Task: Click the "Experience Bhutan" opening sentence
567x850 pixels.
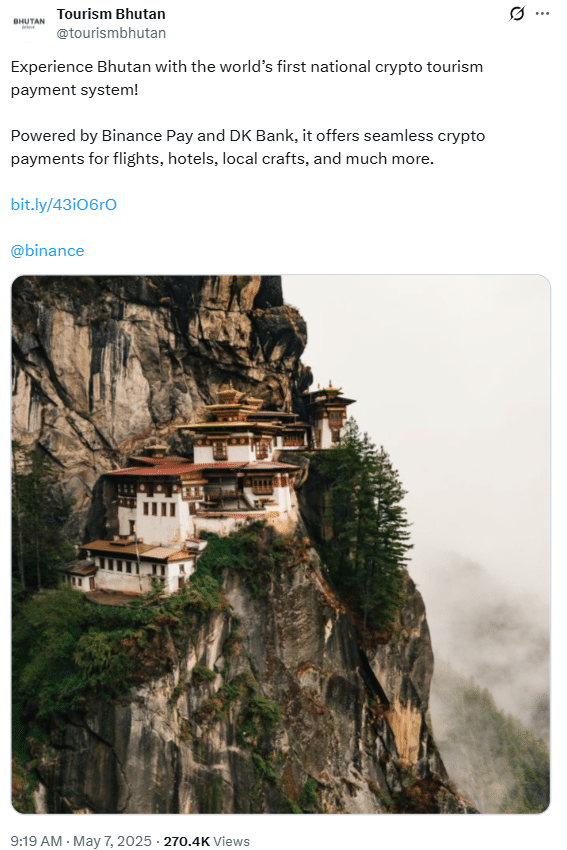Action: pyautogui.click(x=247, y=78)
